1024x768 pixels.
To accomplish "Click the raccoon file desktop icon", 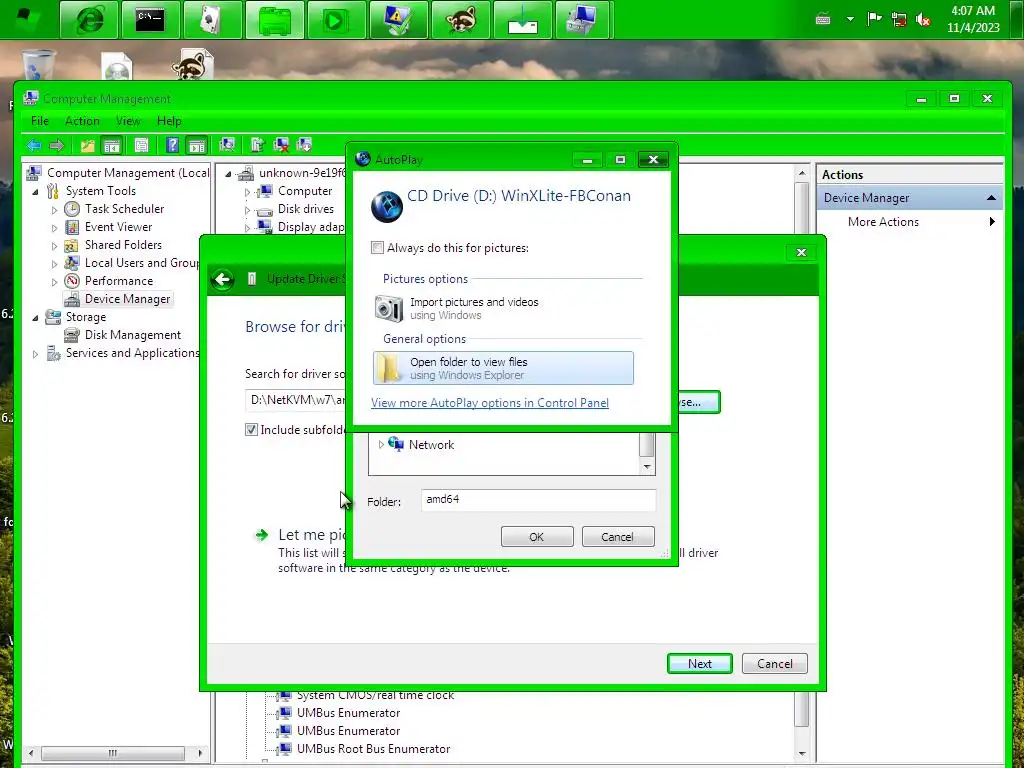I will [x=192, y=64].
